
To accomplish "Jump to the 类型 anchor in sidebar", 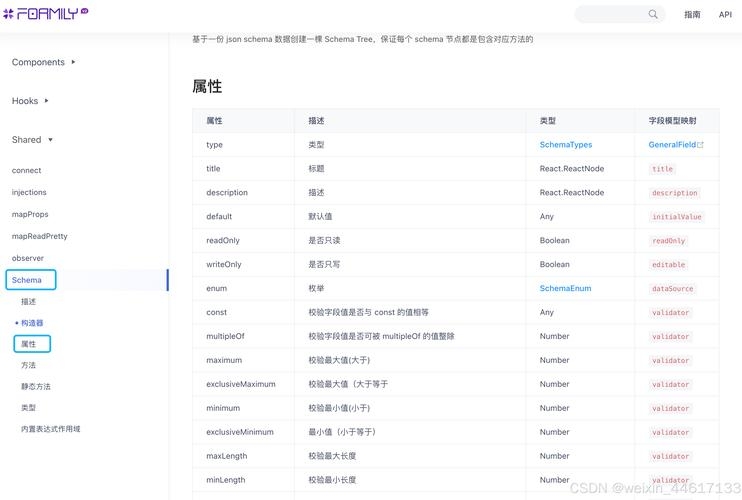I will (28, 408).
